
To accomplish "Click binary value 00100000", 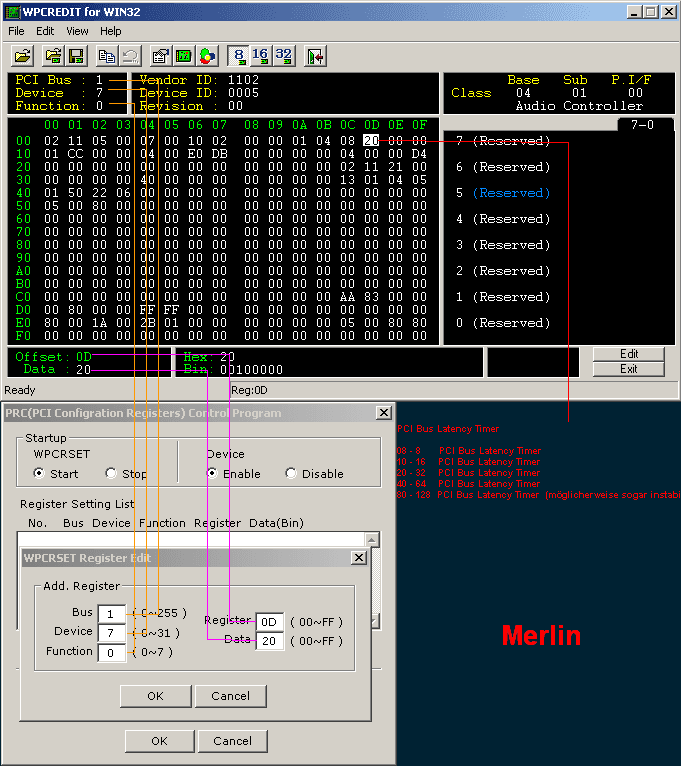I will pos(252,370).
